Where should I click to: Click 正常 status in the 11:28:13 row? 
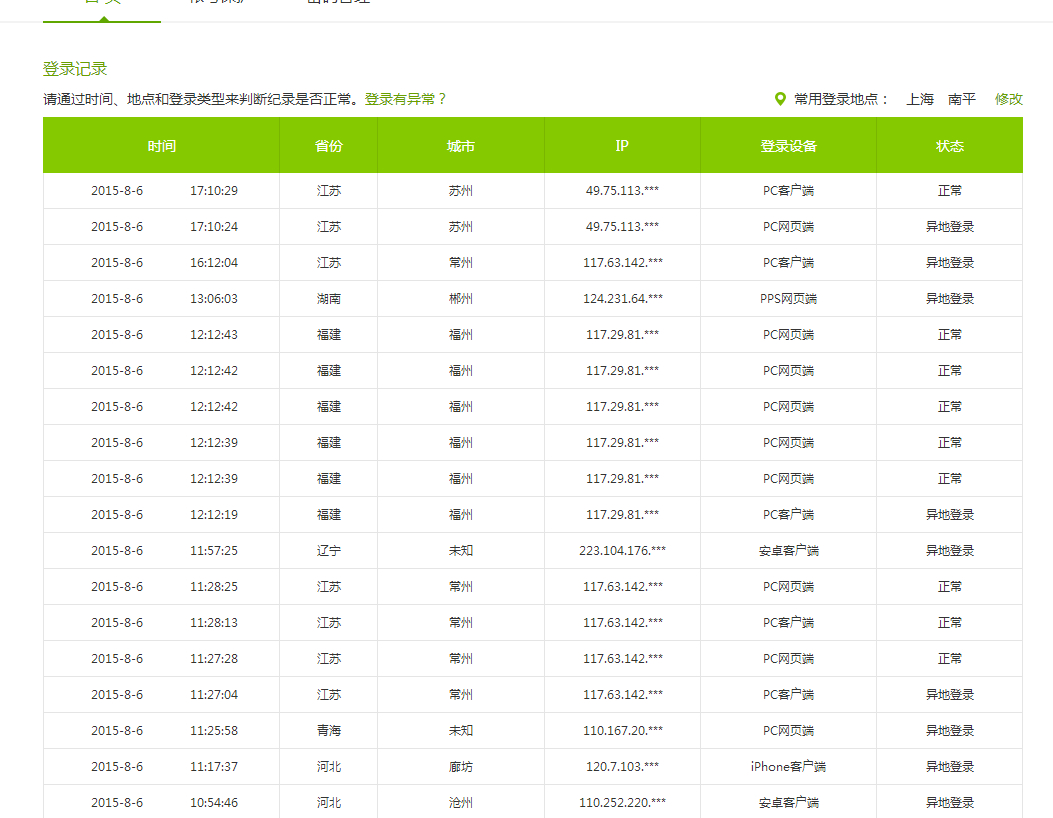point(950,623)
